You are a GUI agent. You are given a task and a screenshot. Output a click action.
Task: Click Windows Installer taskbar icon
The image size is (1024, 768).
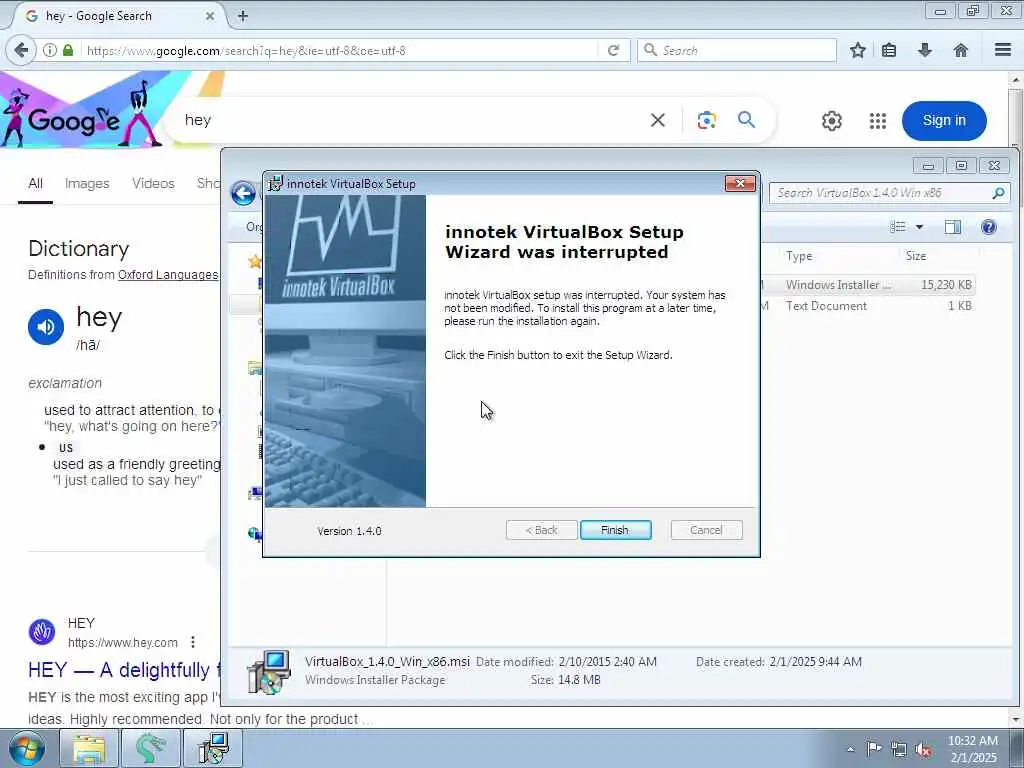click(x=213, y=748)
